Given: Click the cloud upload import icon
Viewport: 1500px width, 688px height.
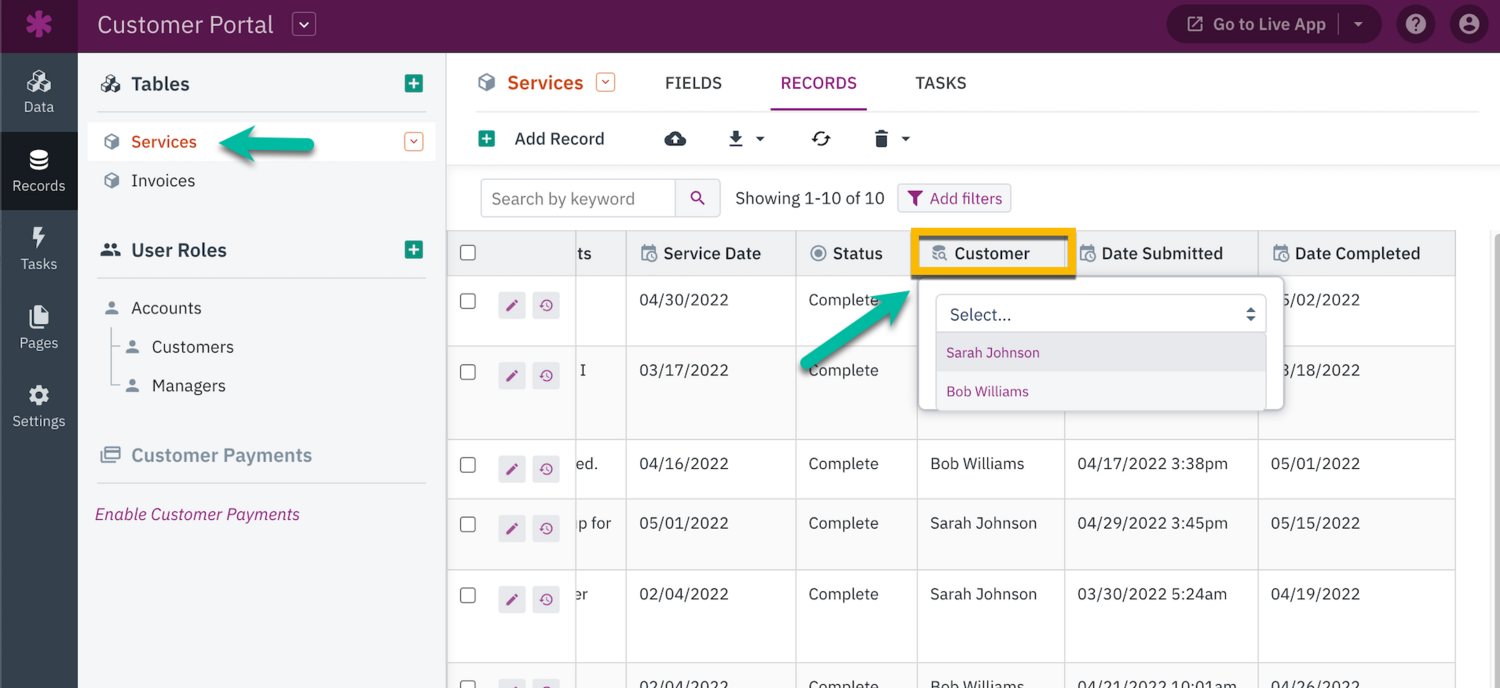Looking at the screenshot, I should coord(675,139).
